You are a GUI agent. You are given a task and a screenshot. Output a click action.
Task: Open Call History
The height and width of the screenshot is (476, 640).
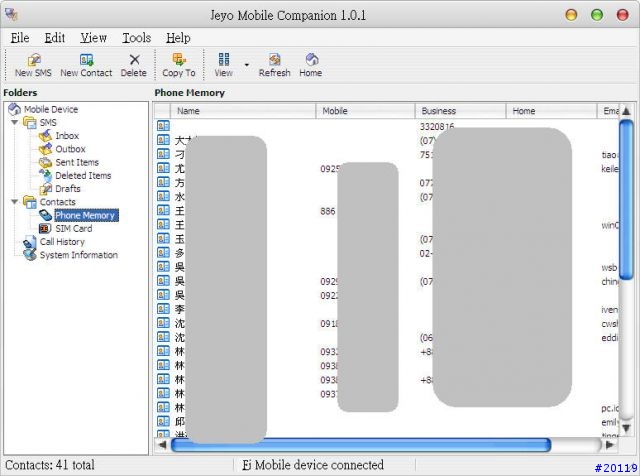point(62,242)
